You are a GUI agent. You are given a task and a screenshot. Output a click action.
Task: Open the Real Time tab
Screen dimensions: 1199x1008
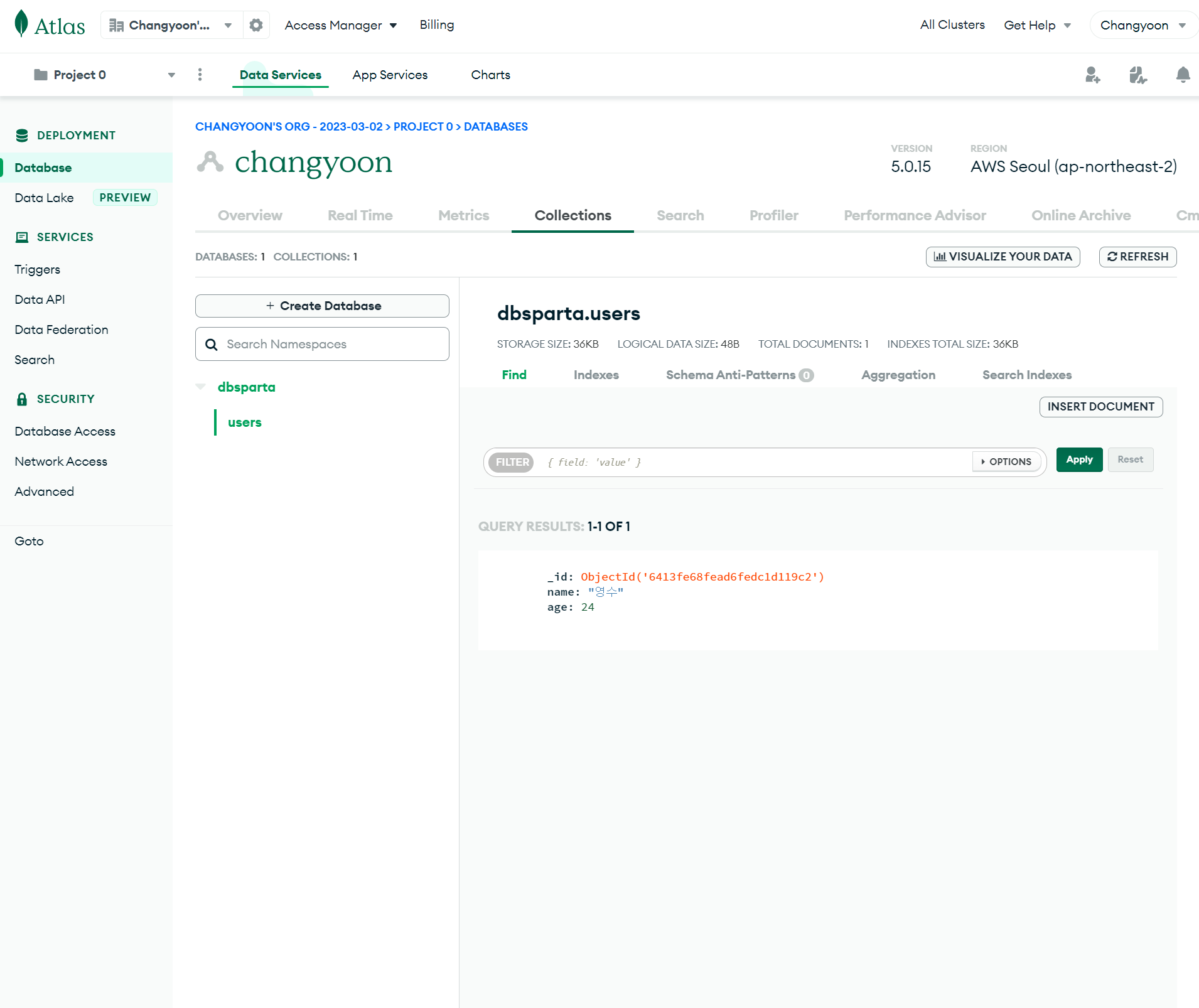click(x=360, y=215)
